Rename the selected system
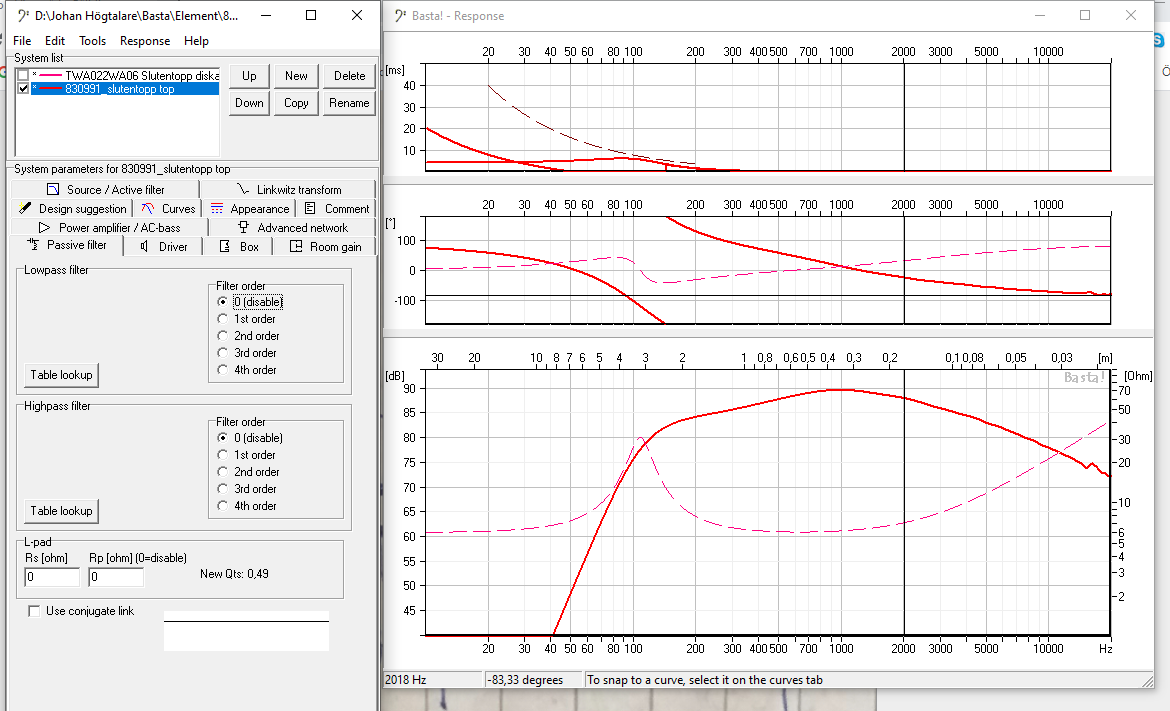The height and width of the screenshot is (711, 1170). point(349,103)
